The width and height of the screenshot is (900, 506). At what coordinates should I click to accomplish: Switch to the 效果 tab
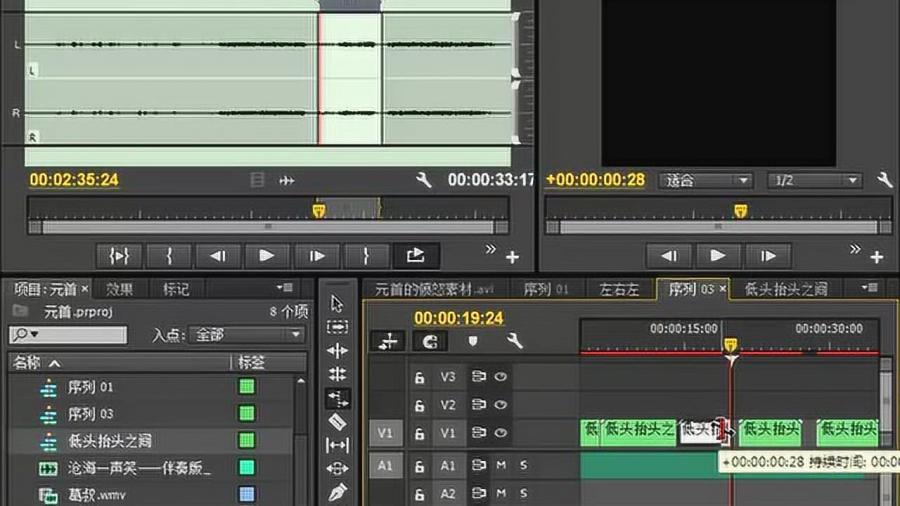coord(119,289)
